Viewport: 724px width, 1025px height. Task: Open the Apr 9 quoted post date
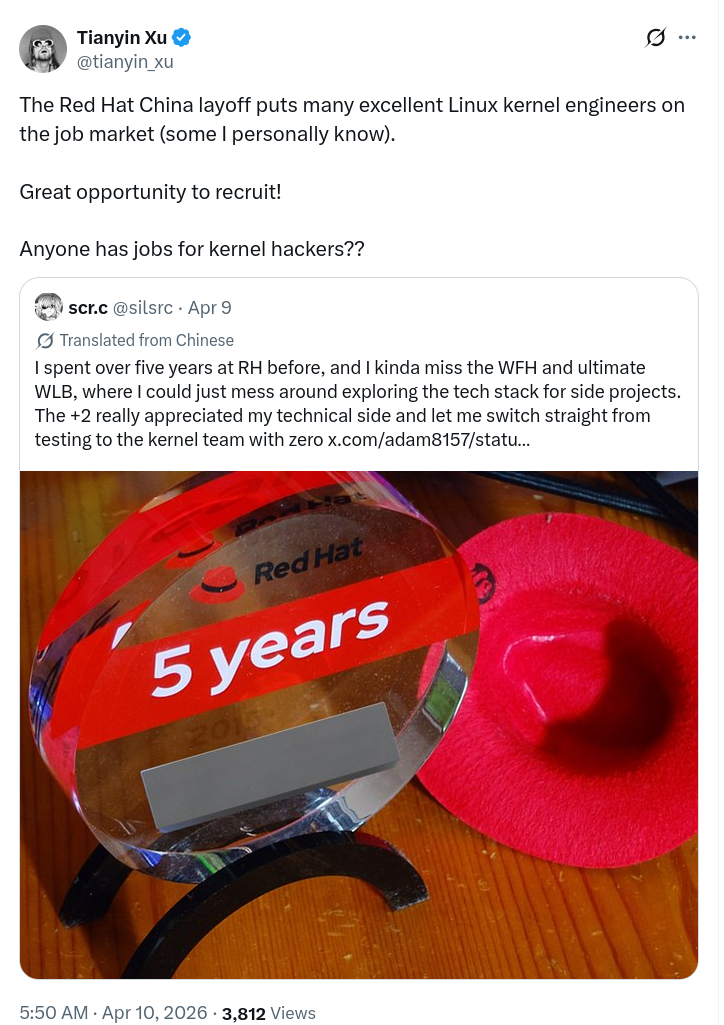point(210,307)
